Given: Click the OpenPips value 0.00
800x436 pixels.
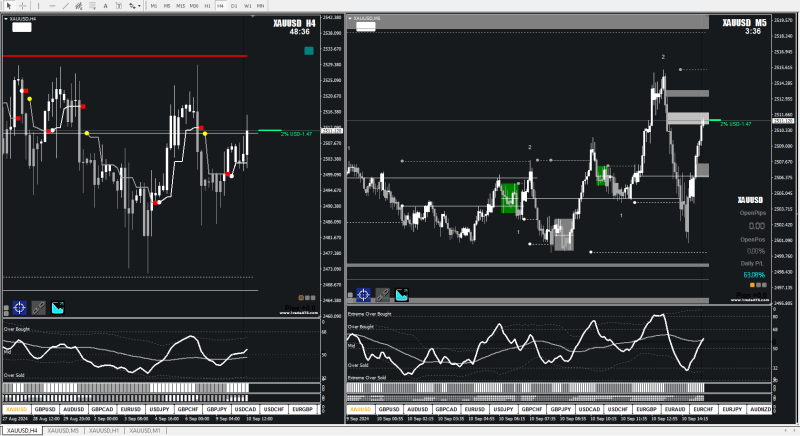Looking at the screenshot, I should 757,226.
